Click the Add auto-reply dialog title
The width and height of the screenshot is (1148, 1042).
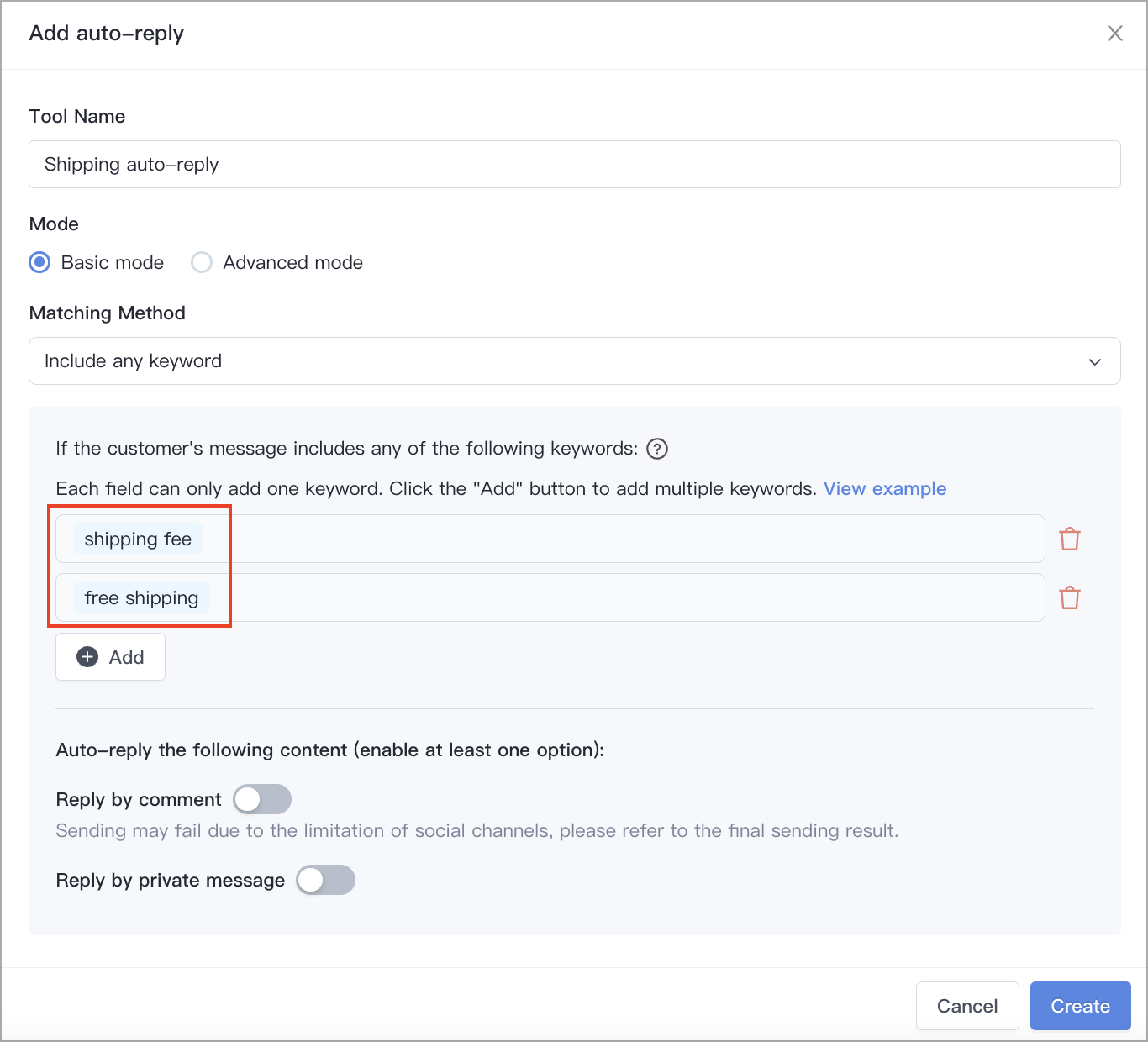107,34
